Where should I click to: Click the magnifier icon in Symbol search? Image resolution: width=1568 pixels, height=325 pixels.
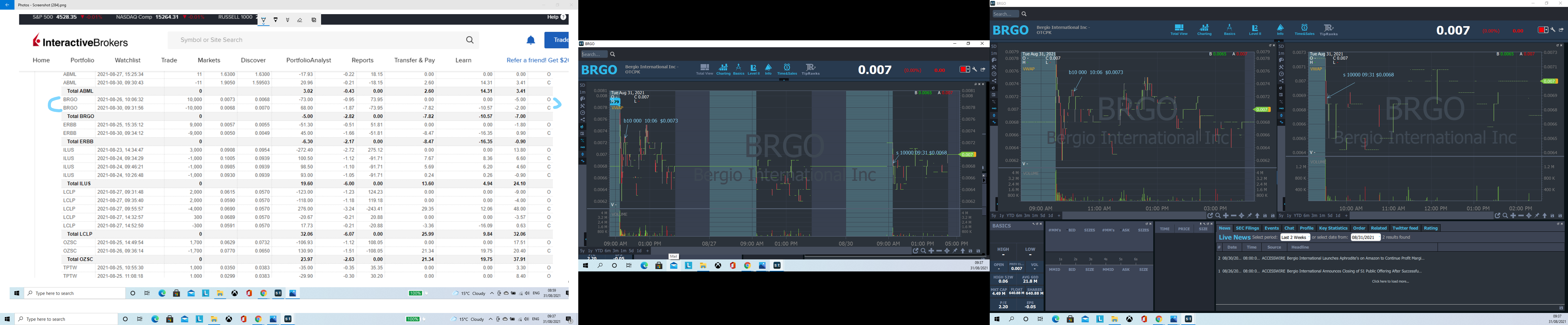point(469,40)
